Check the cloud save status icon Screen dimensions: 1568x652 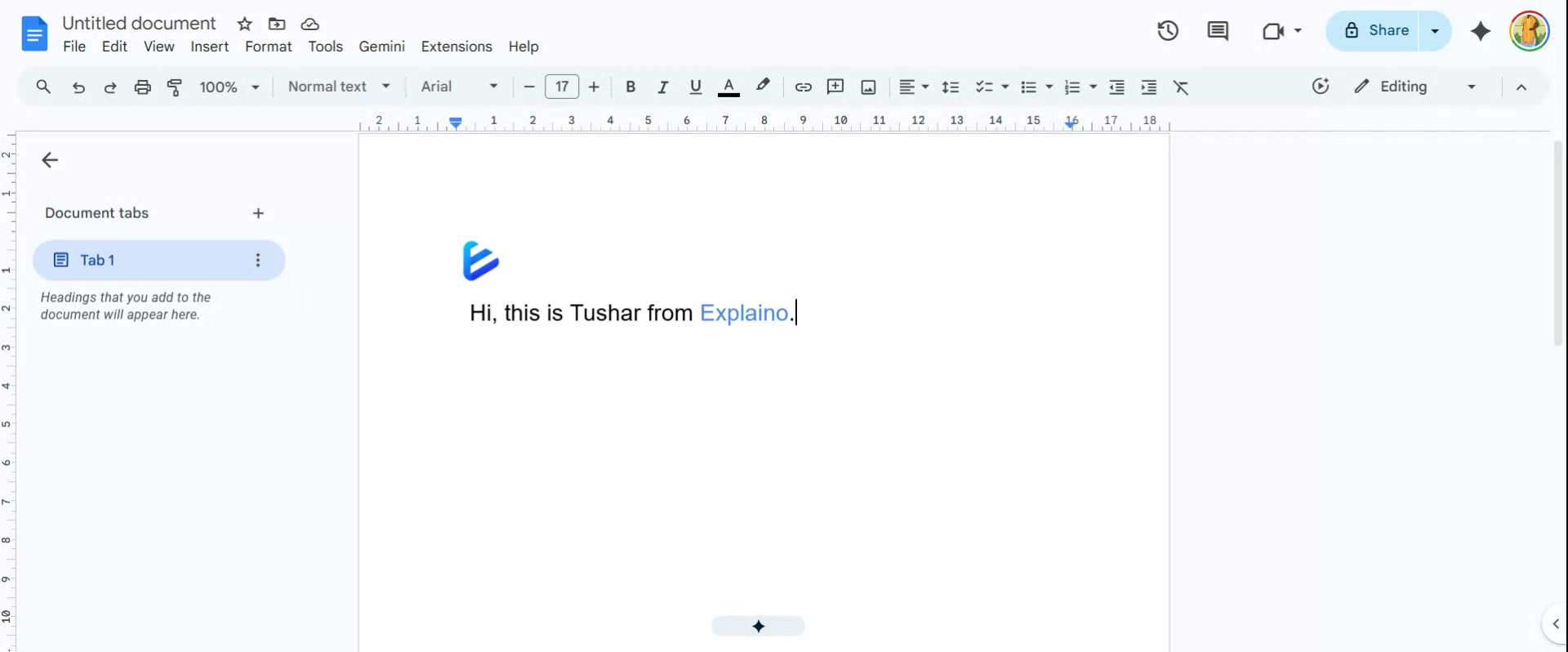[x=310, y=24]
